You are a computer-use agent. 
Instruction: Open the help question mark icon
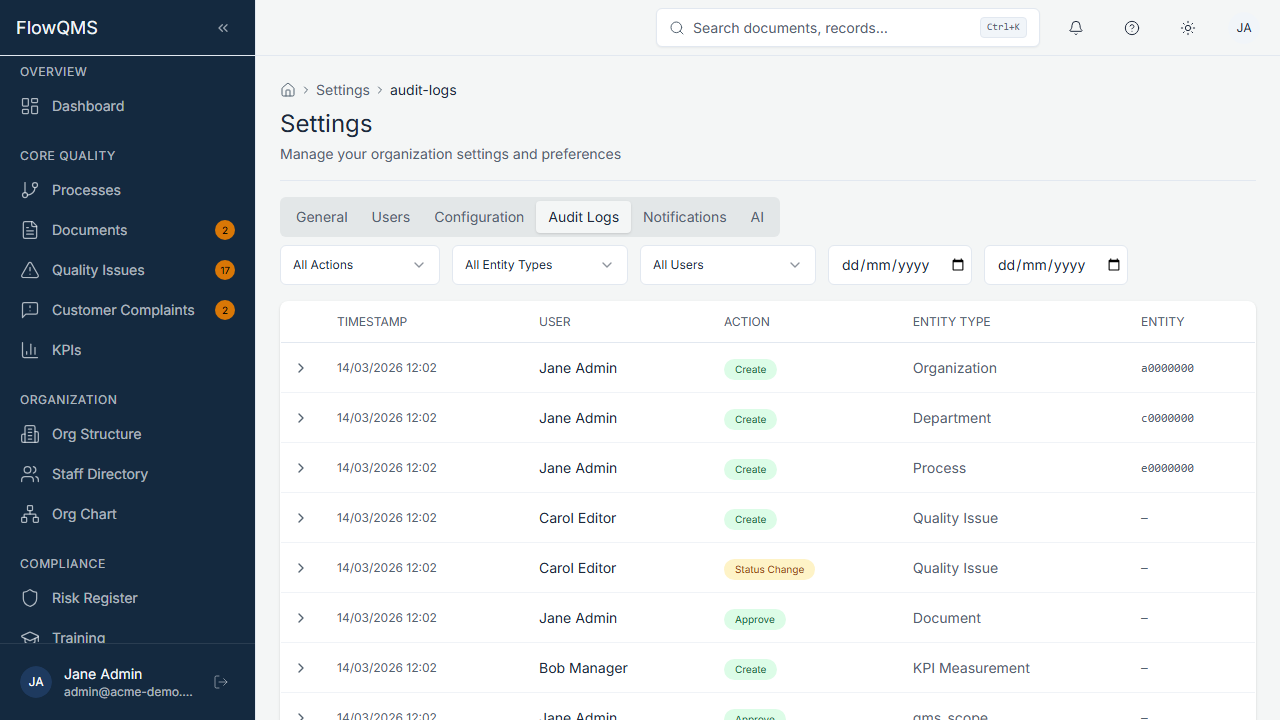[x=1132, y=28]
